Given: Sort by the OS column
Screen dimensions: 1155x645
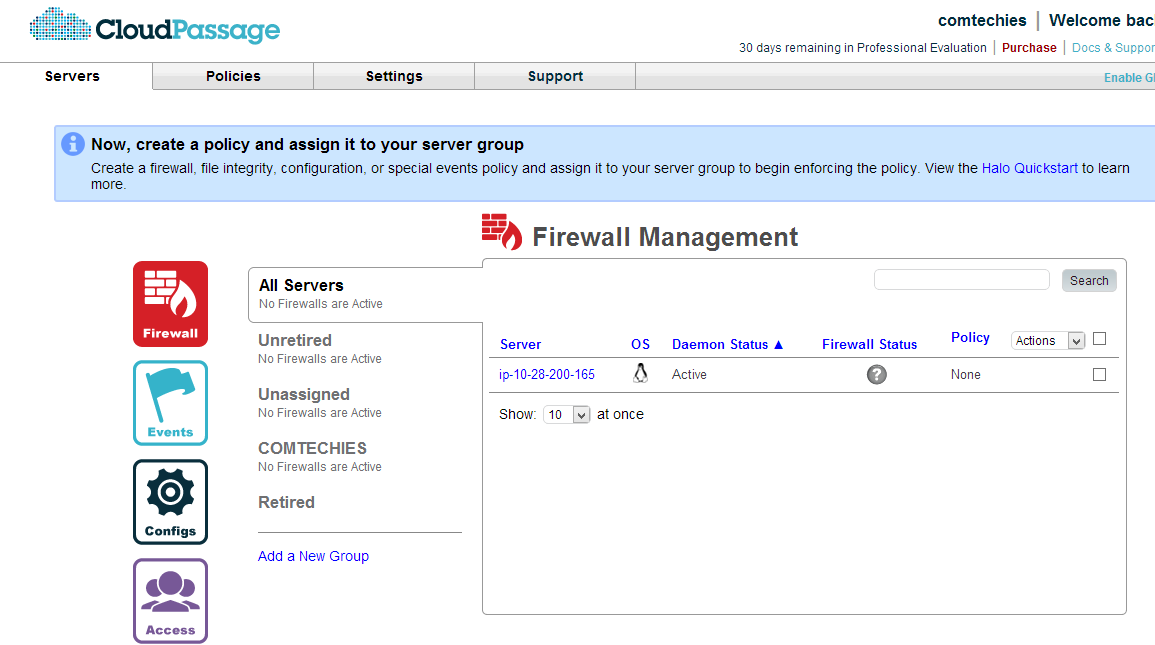Looking at the screenshot, I should 640,344.
